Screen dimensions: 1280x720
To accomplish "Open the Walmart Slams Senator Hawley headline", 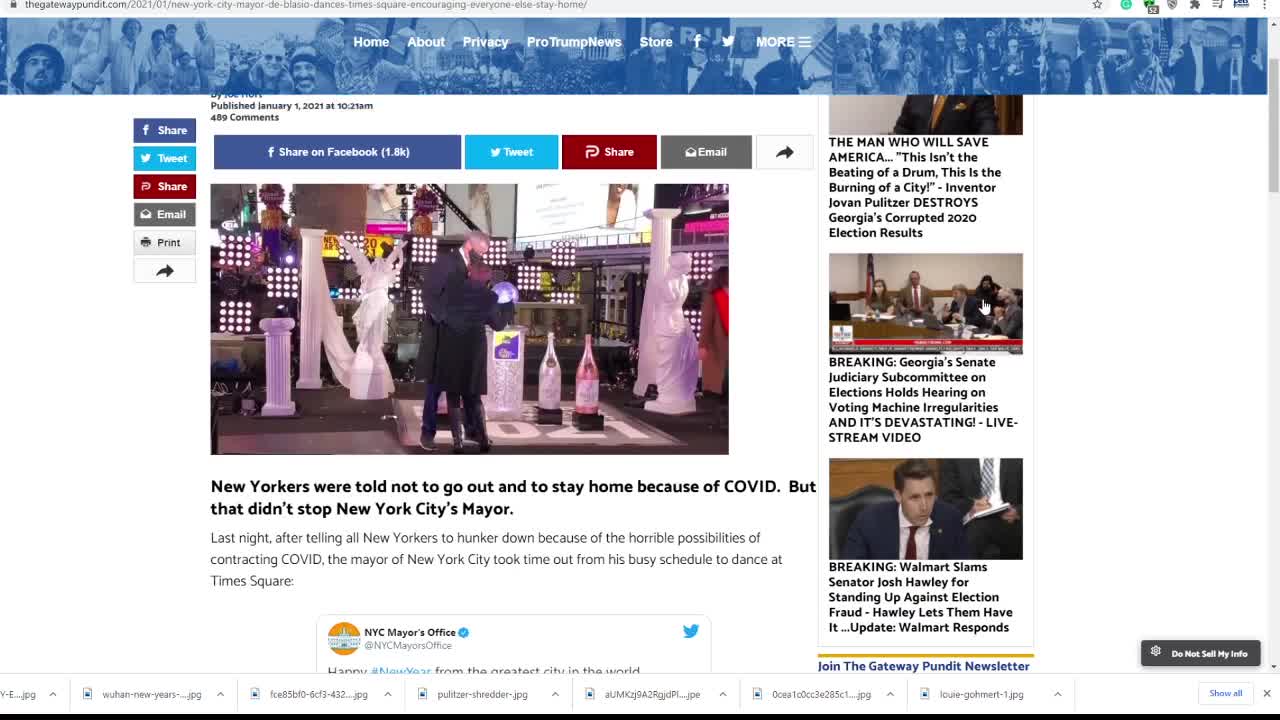I will [x=920, y=597].
